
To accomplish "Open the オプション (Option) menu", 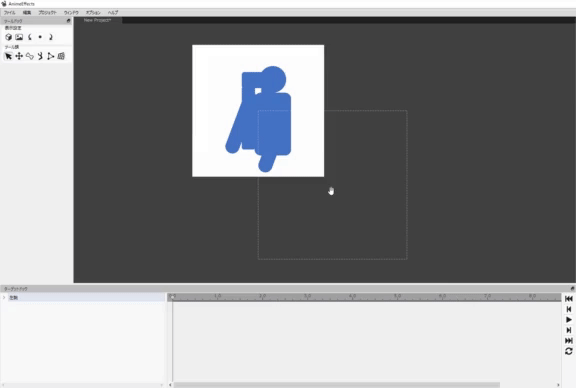I will pos(93,12).
